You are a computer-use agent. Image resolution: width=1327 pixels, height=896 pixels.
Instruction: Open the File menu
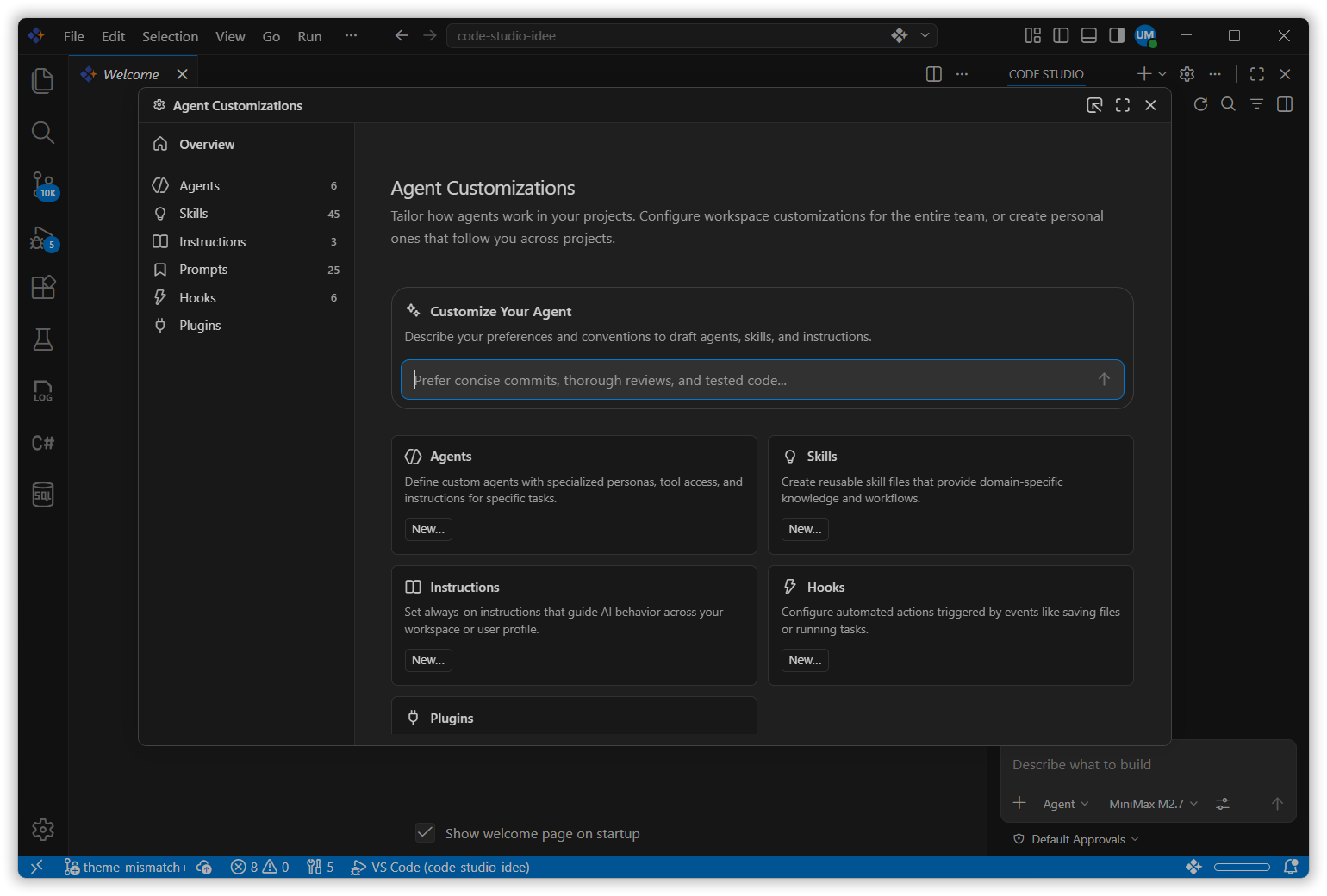[74, 36]
